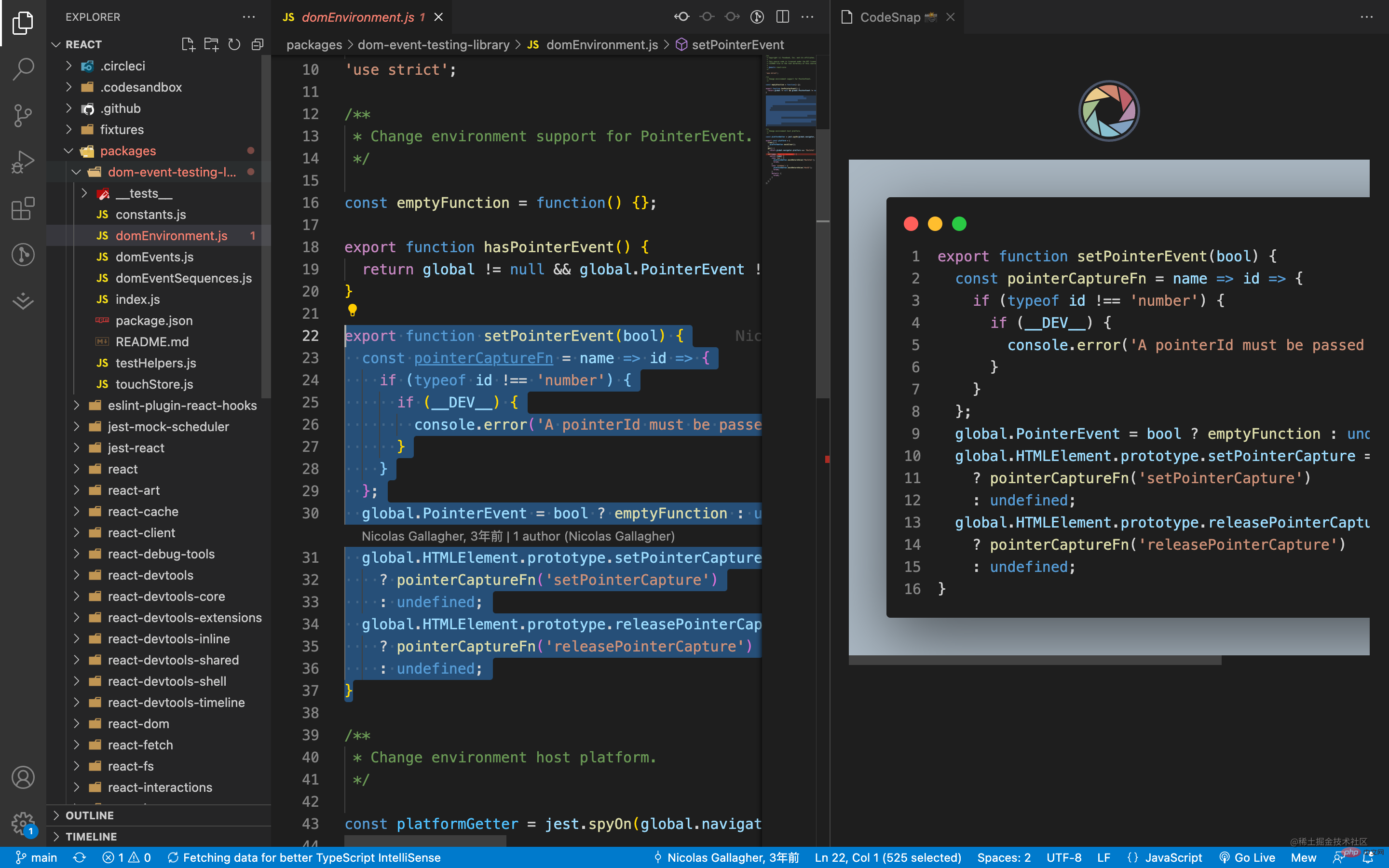This screenshot has width=1389, height=868.
Task: Expand the OUTLINE section
Action: (x=90, y=815)
